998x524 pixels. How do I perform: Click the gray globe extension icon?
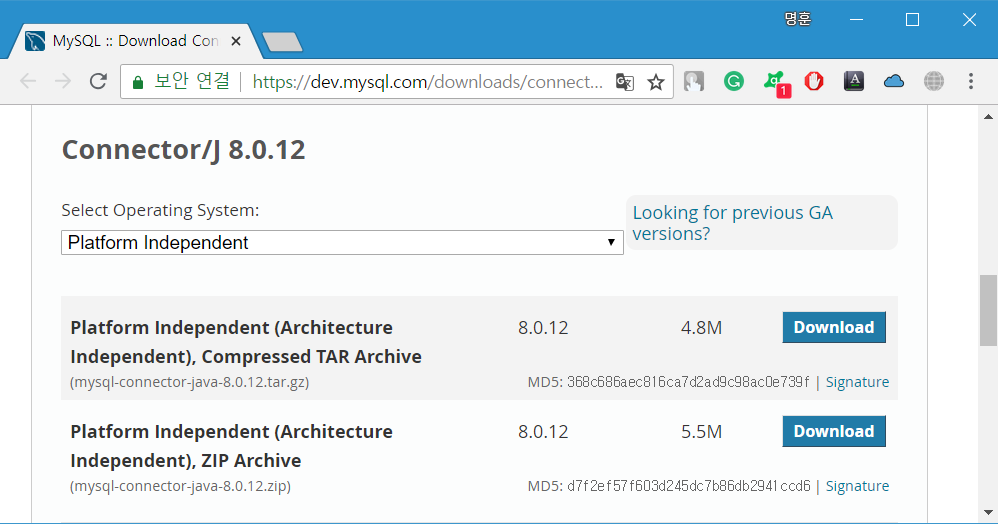[x=934, y=82]
